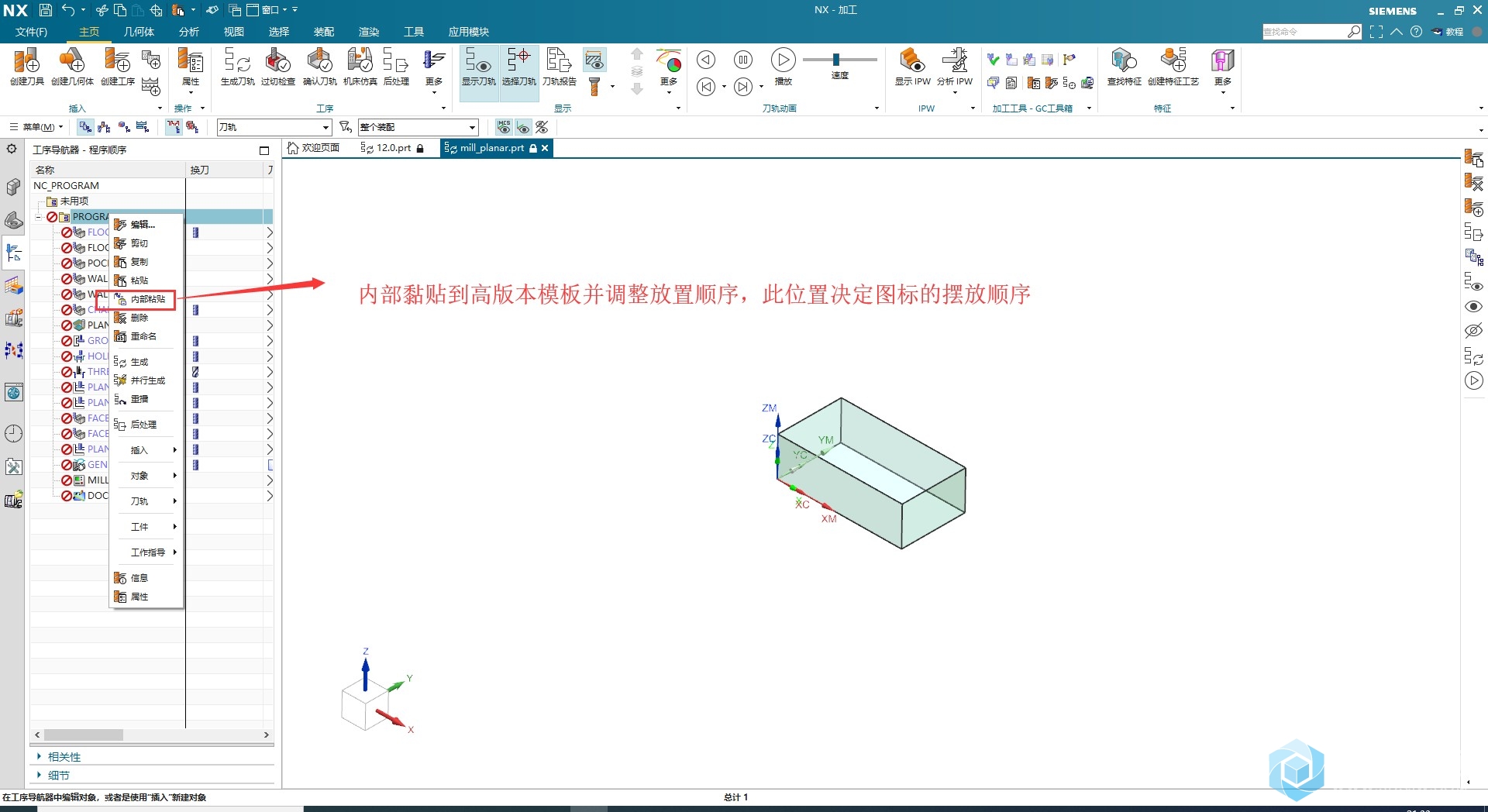Image resolution: width=1488 pixels, height=812 pixels.
Task: Click the 查找特征 (Find Features) icon
Action: (x=1124, y=67)
